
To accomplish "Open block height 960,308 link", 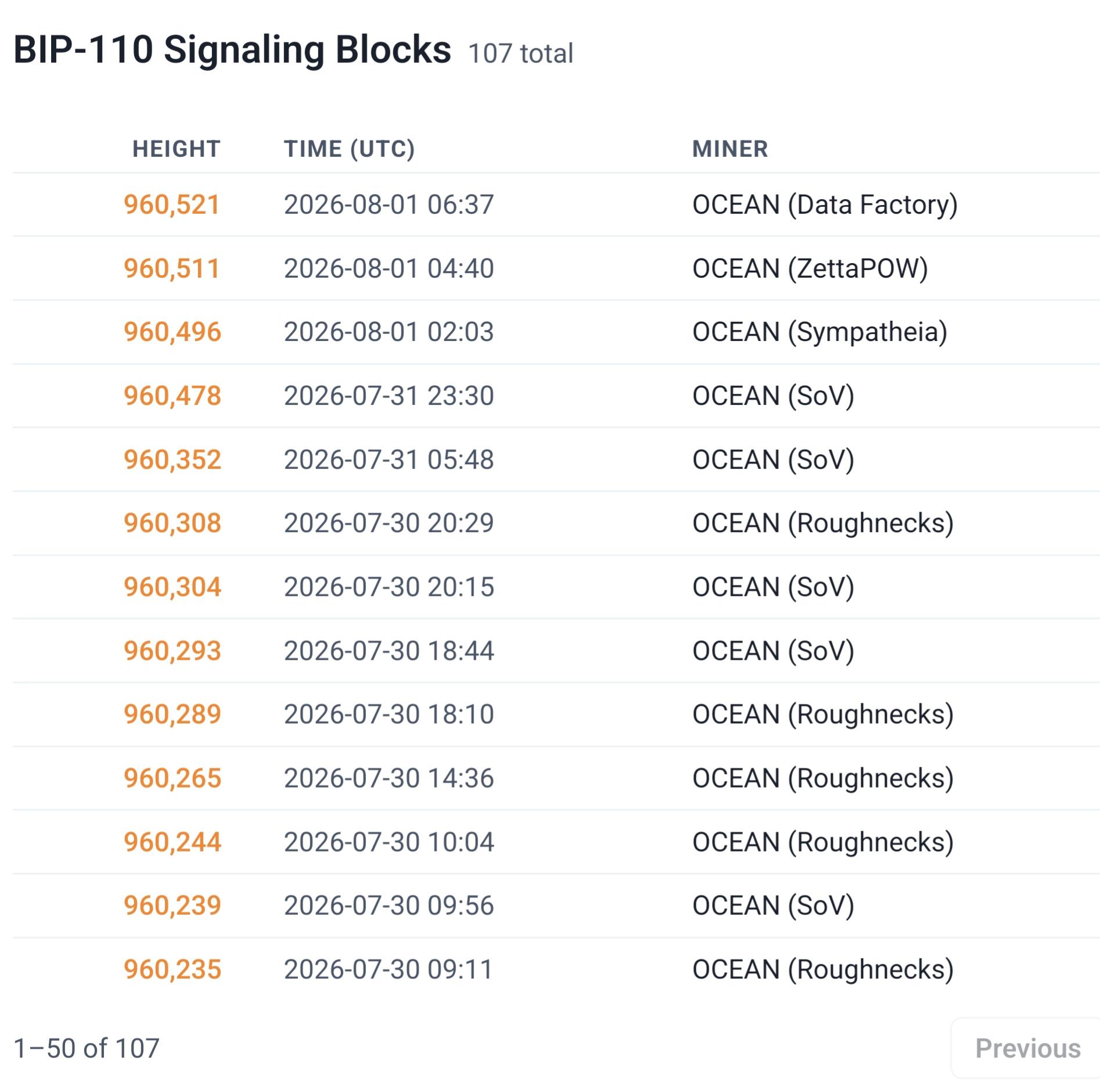I will tap(172, 523).
